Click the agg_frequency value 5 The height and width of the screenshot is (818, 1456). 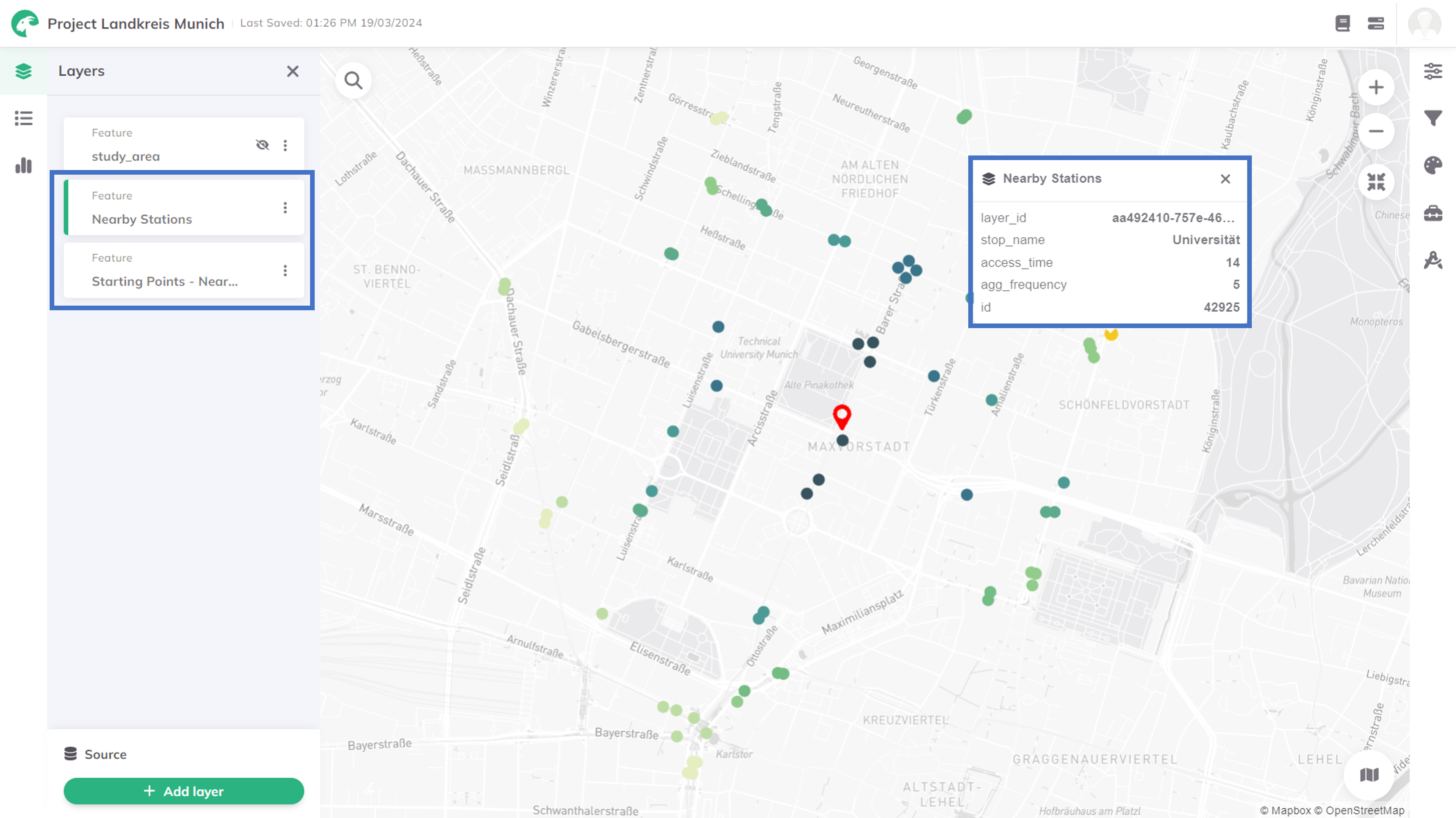[x=1236, y=285]
